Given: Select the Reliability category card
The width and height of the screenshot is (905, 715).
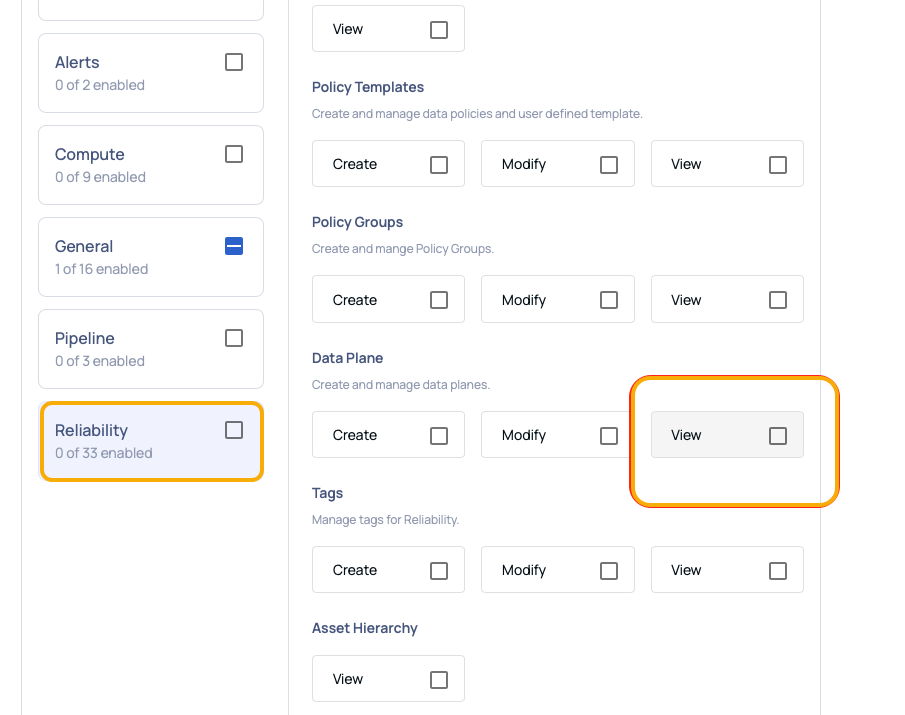Looking at the screenshot, I should click(x=151, y=441).
